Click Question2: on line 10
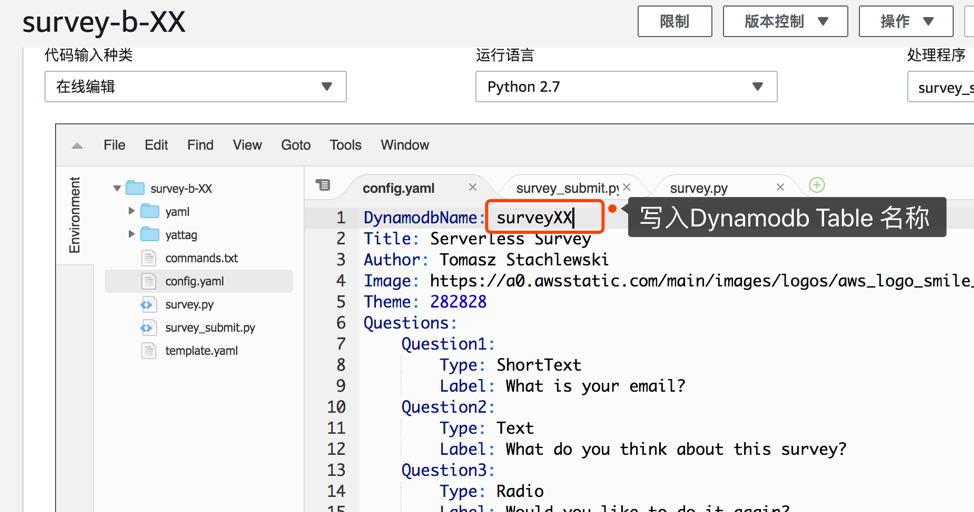Viewport: 974px width, 512px height. (x=448, y=408)
